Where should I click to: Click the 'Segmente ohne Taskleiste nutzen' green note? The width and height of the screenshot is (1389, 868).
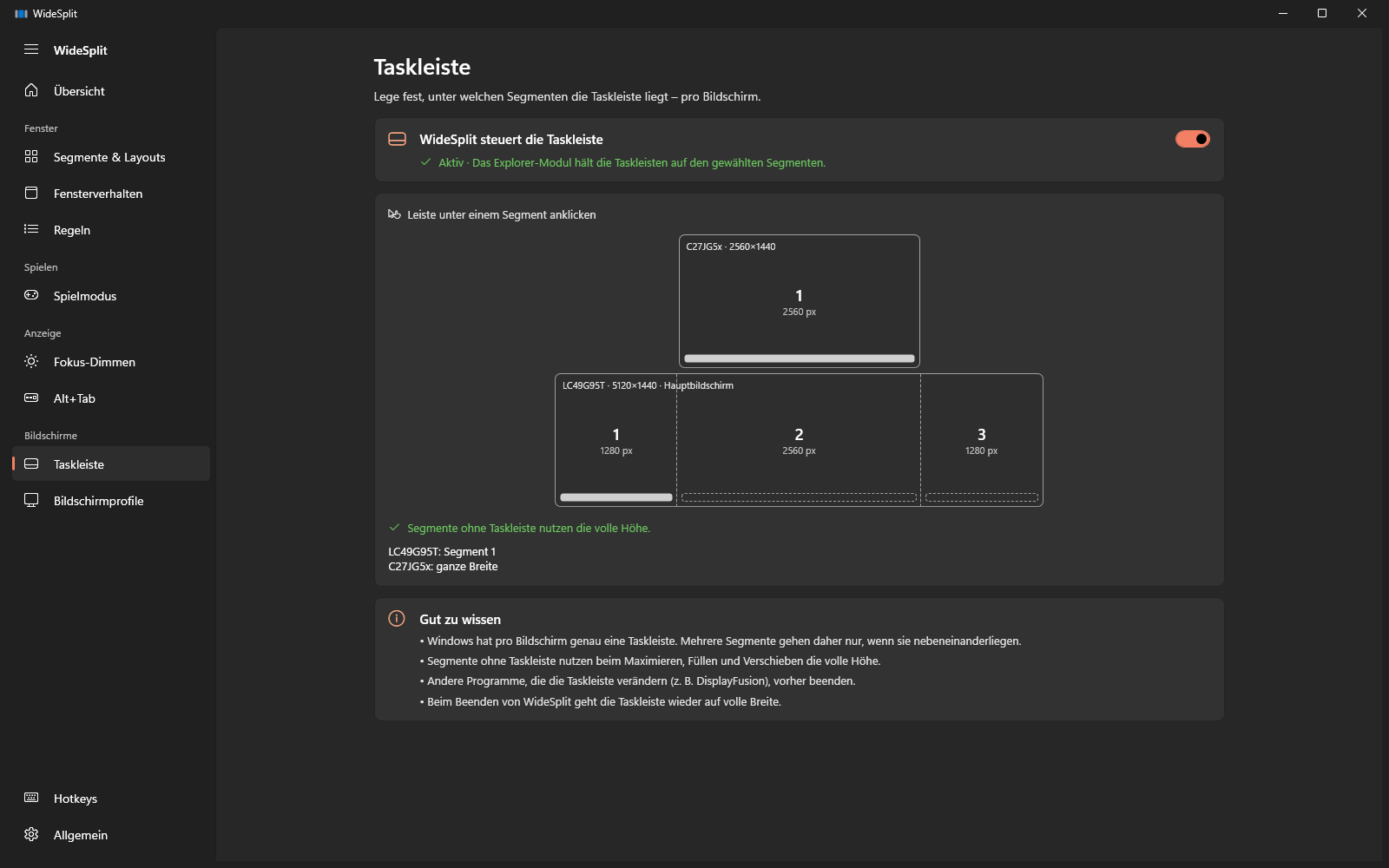(529, 528)
